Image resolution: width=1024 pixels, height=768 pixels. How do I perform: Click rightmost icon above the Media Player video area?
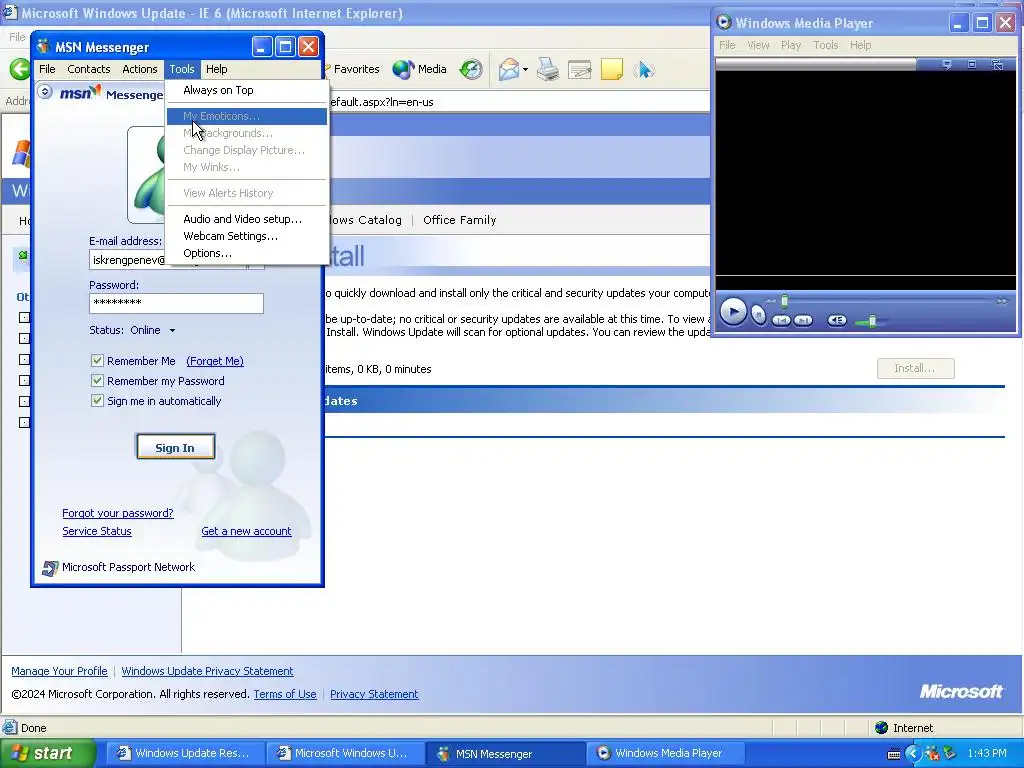point(997,64)
